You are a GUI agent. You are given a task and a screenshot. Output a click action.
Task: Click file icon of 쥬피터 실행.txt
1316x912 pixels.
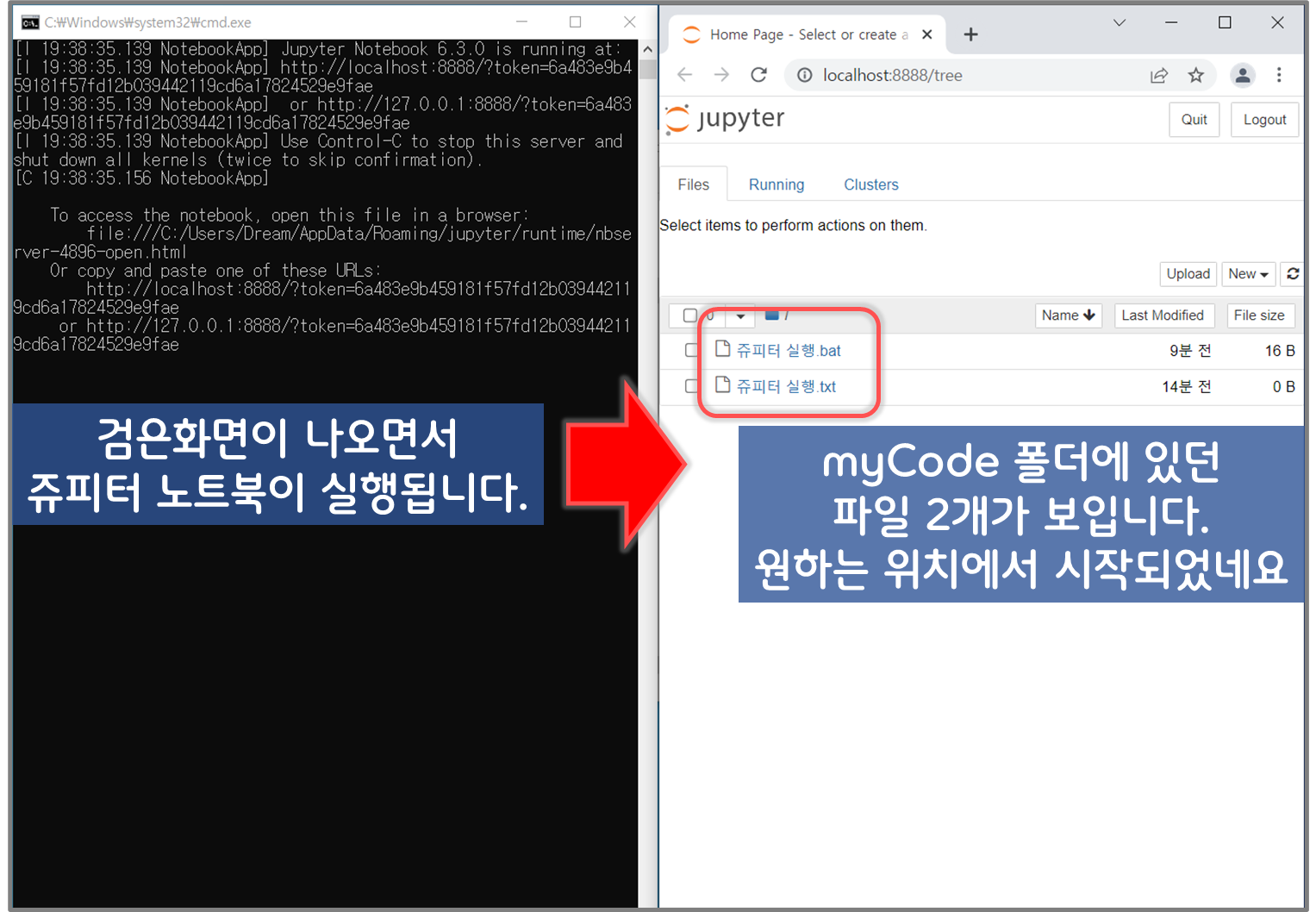(723, 385)
